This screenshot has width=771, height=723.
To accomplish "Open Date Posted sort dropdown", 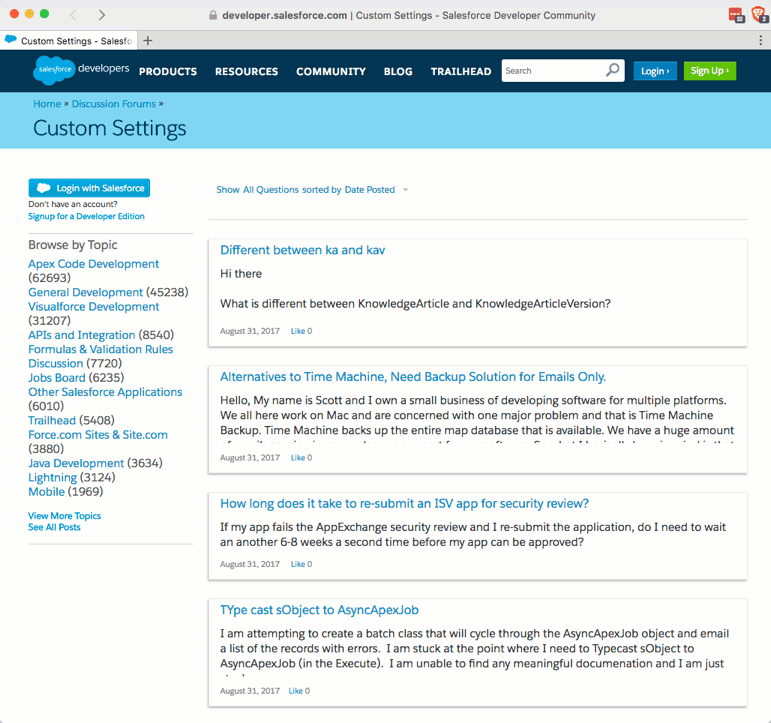I will (x=370, y=190).
